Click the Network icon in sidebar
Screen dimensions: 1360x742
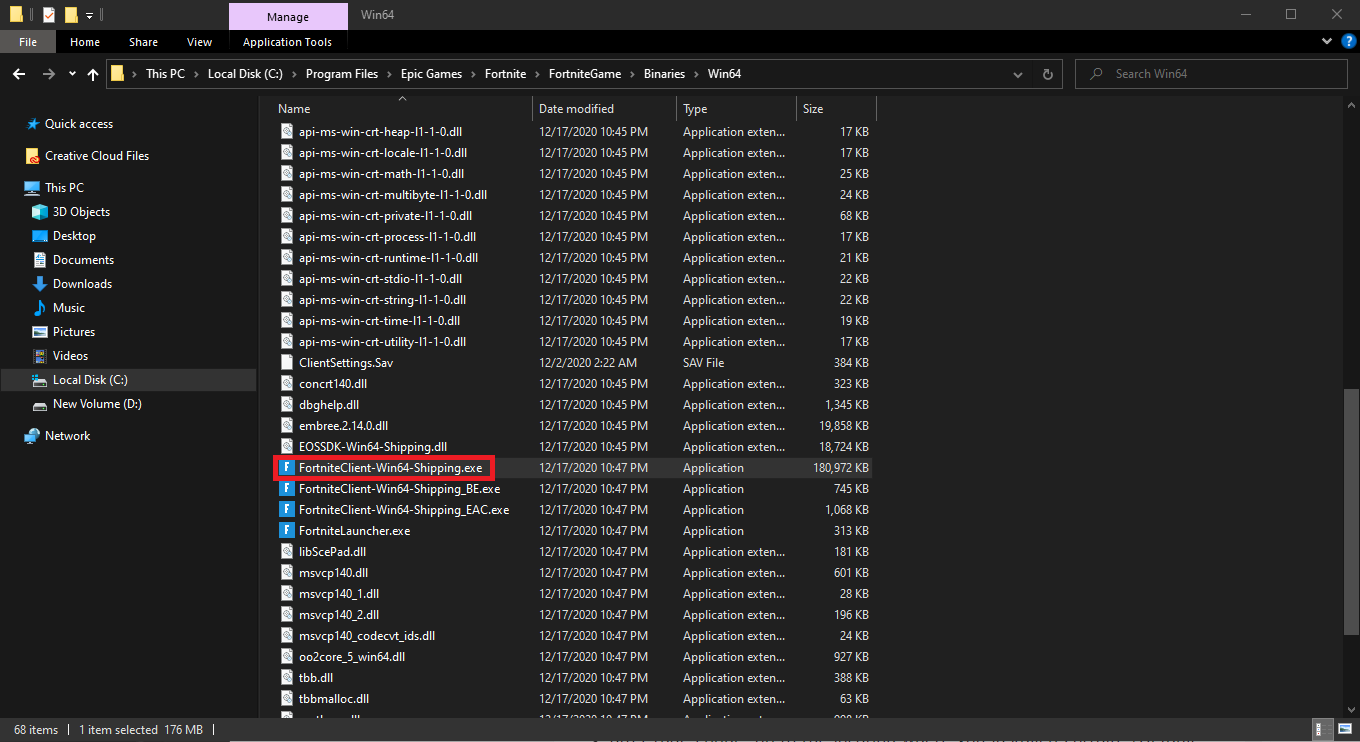33,436
